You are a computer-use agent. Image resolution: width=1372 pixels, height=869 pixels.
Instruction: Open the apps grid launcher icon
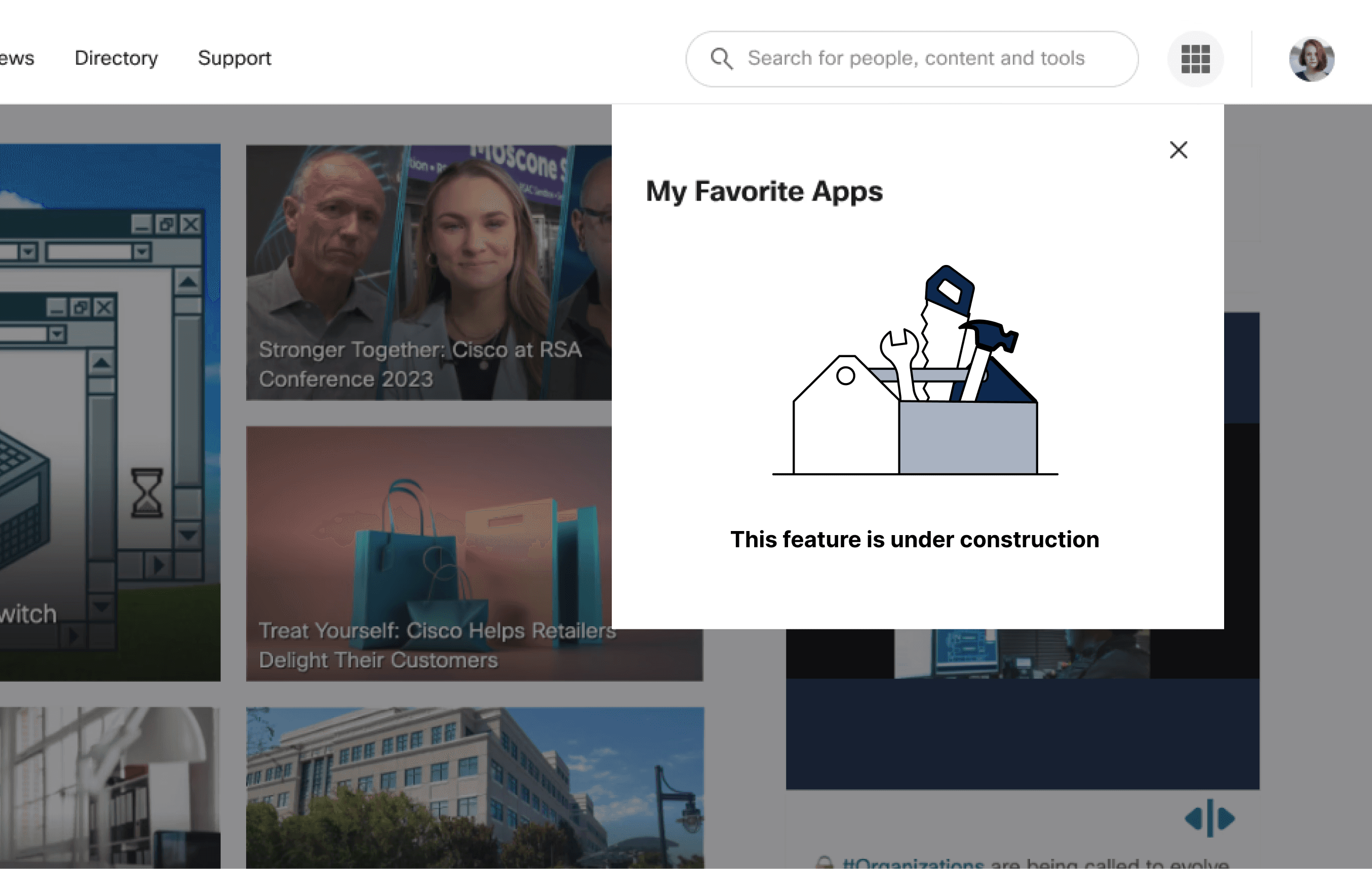[1195, 59]
